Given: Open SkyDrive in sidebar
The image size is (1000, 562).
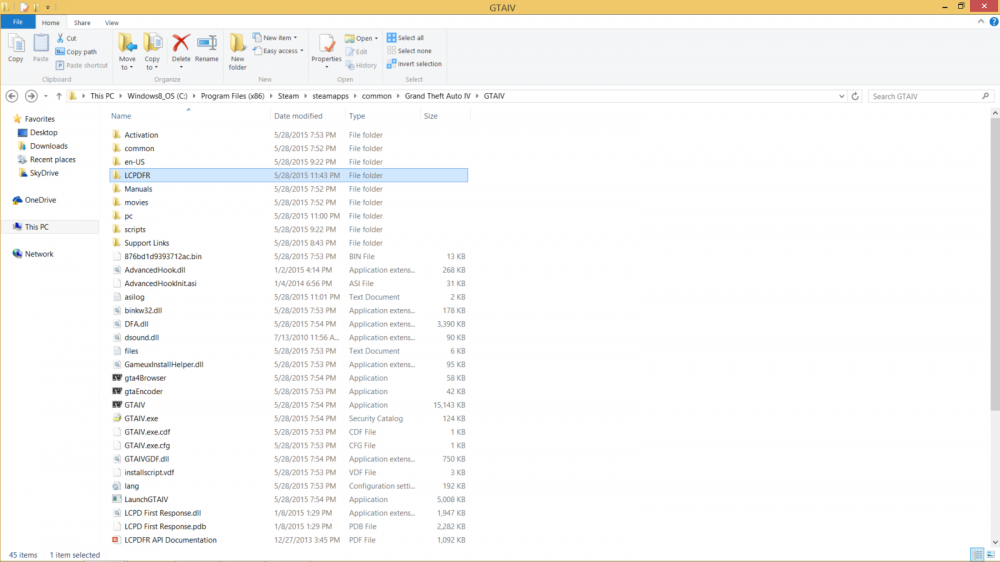Looking at the screenshot, I should coord(38,173).
